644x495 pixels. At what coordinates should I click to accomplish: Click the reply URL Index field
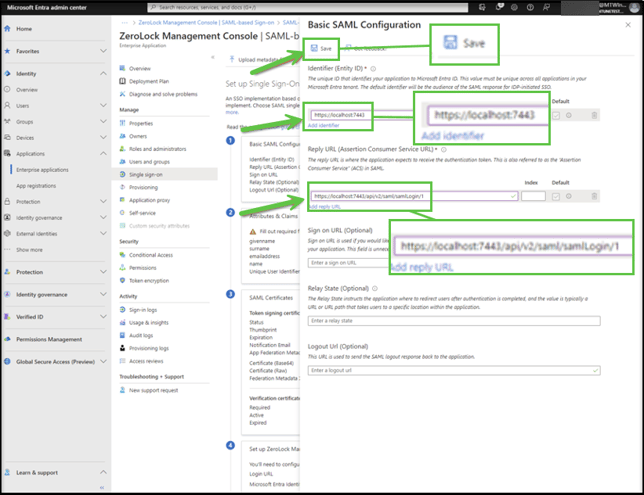point(533,196)
